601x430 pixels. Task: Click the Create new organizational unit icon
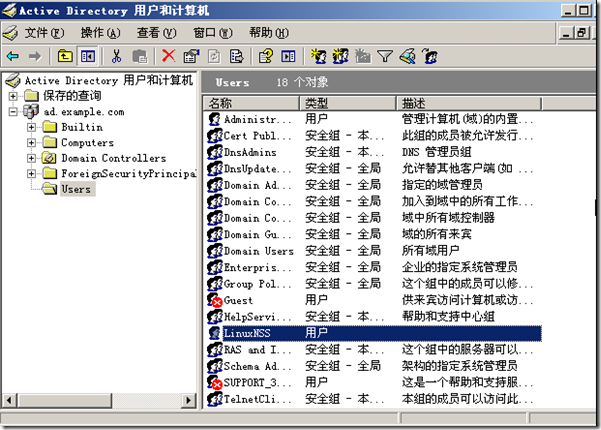pos(363,56)
